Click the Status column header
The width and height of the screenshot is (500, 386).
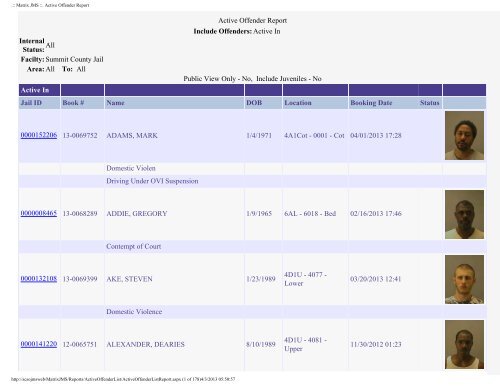[429, 103]
